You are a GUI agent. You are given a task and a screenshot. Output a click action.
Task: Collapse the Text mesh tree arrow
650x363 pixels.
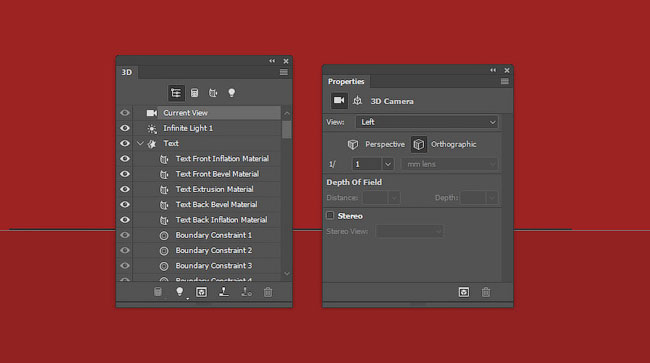tap(140, 143)
